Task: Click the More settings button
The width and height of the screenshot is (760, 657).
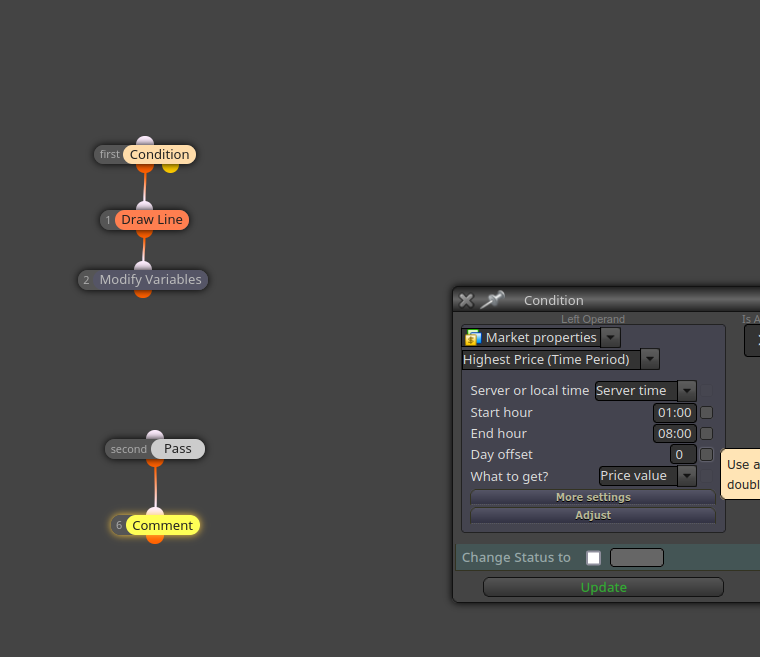Action: [x=593, y=497]
